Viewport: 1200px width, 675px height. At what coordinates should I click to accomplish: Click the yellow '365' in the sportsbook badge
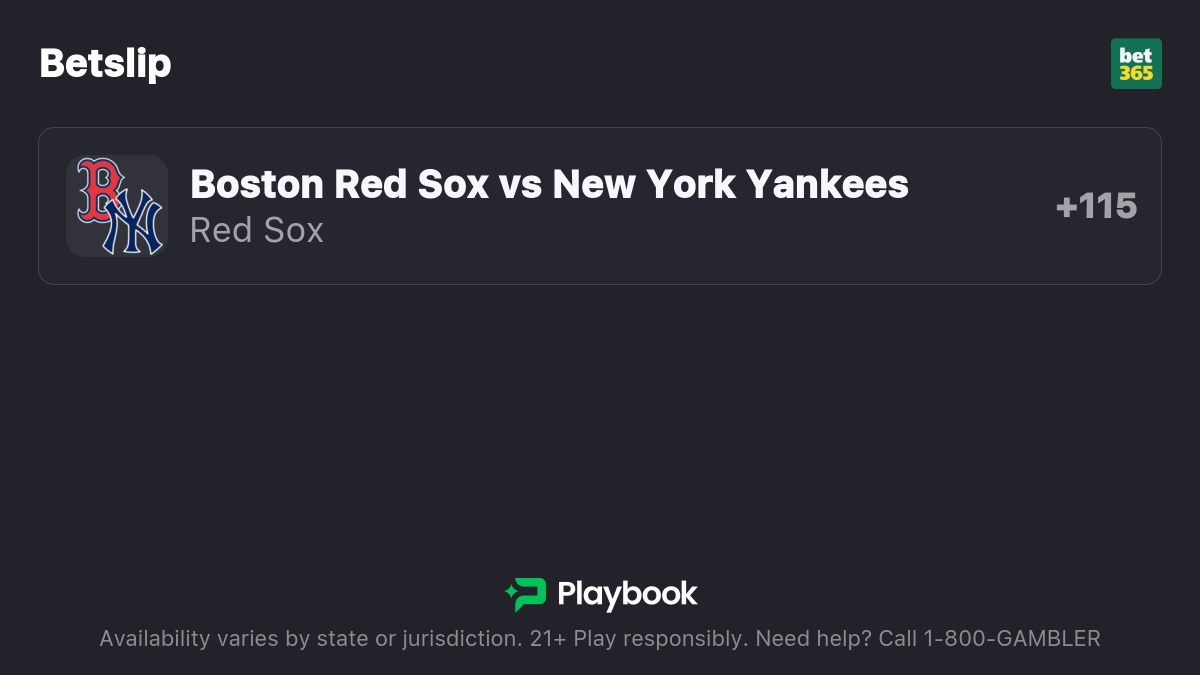tap(1136, 74)
